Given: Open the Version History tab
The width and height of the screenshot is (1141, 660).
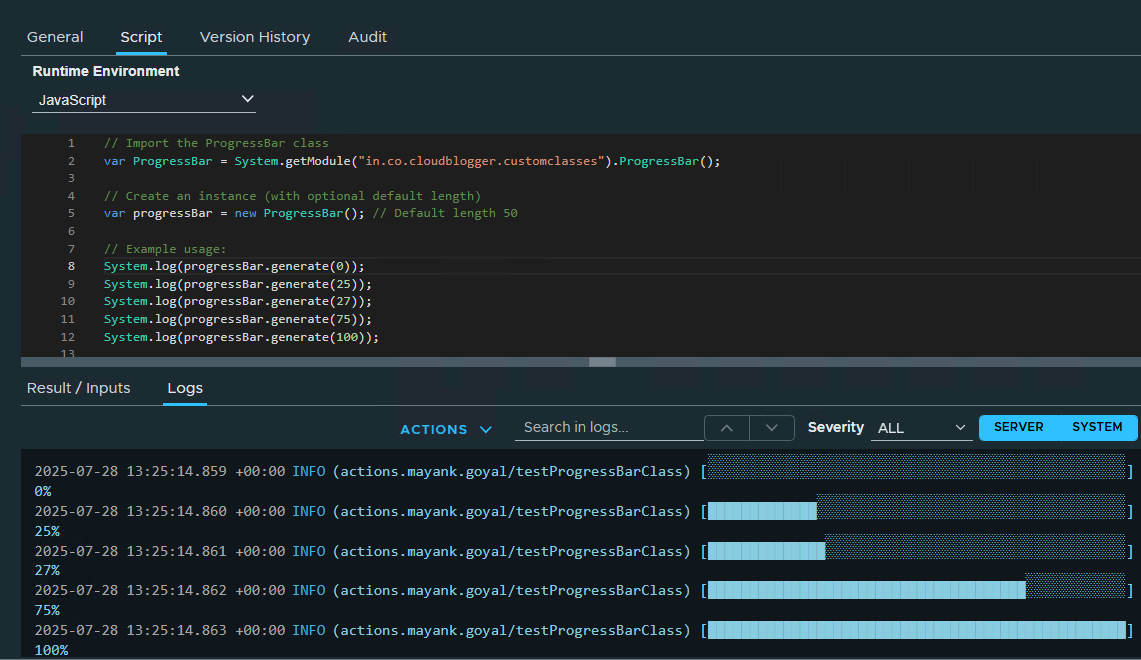Looking at the screenshot, I should (x=255, y=36).
